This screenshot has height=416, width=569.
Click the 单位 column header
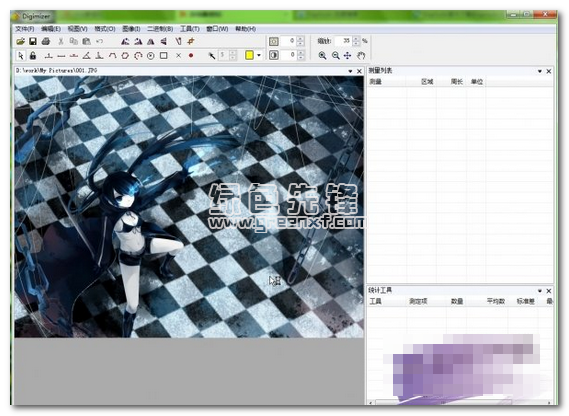coord(476,82)
